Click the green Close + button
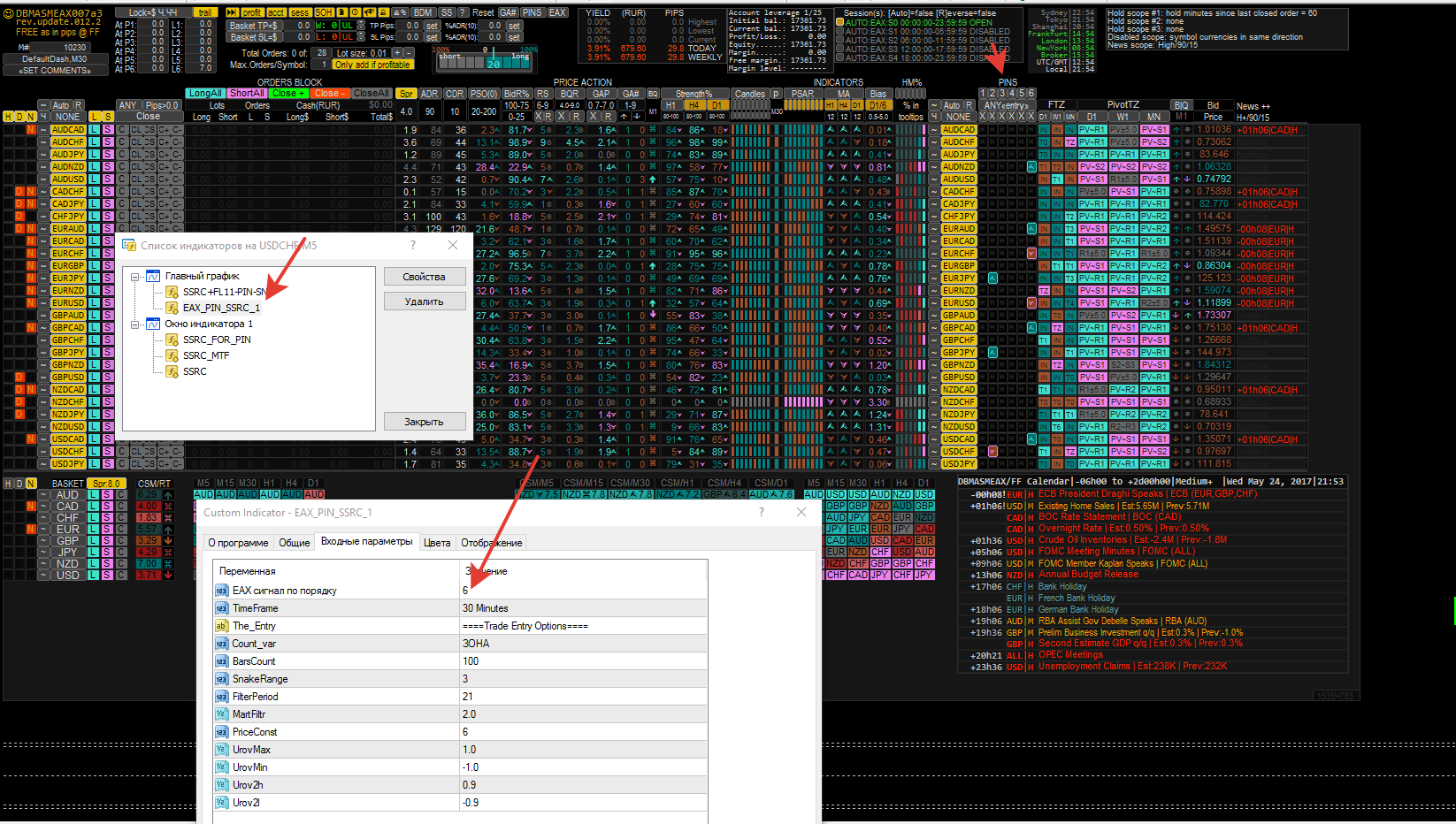1456x824 pixels. pyautogui.click(x=288, y=93)
